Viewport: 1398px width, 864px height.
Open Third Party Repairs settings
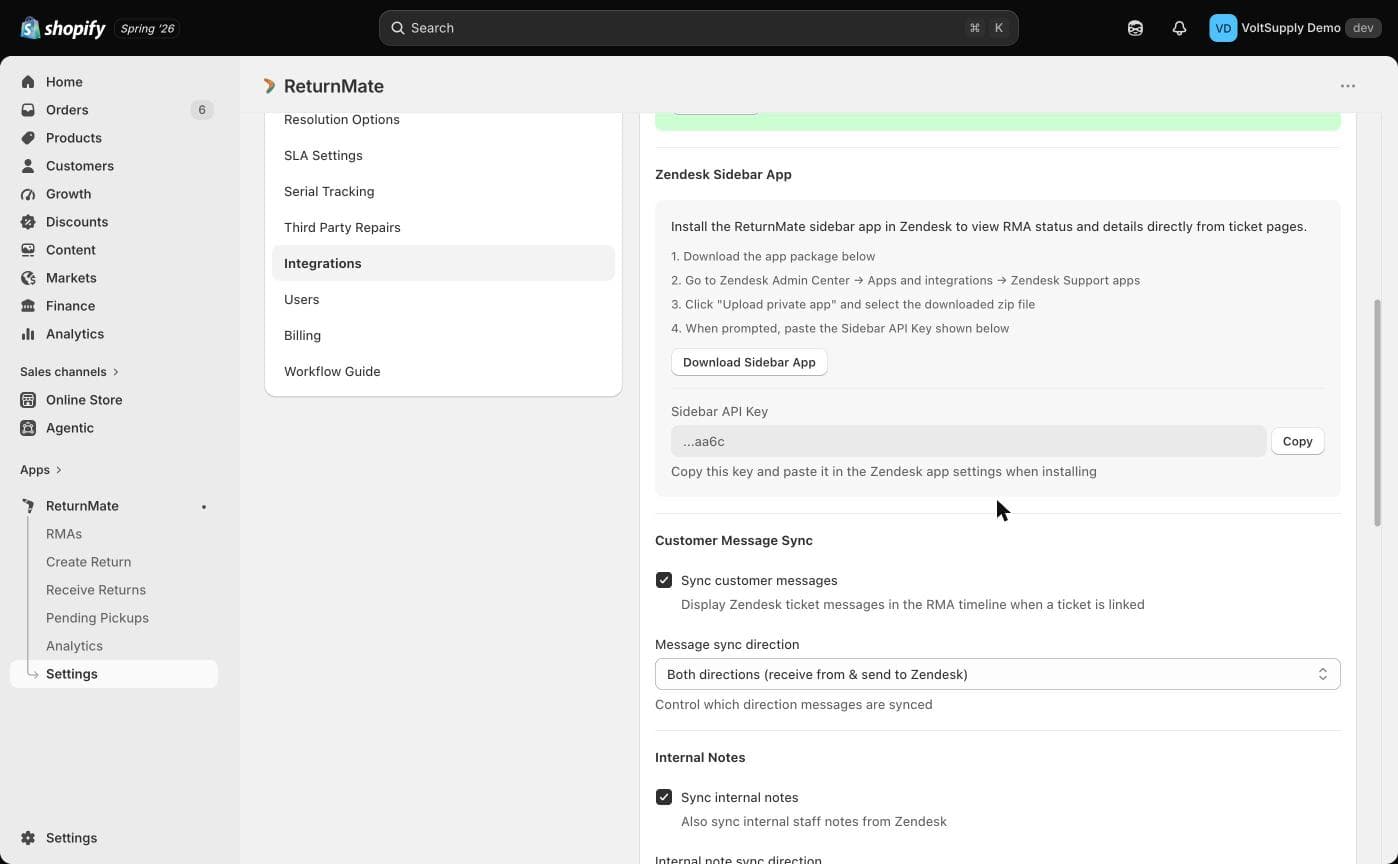tap(342, 227)
